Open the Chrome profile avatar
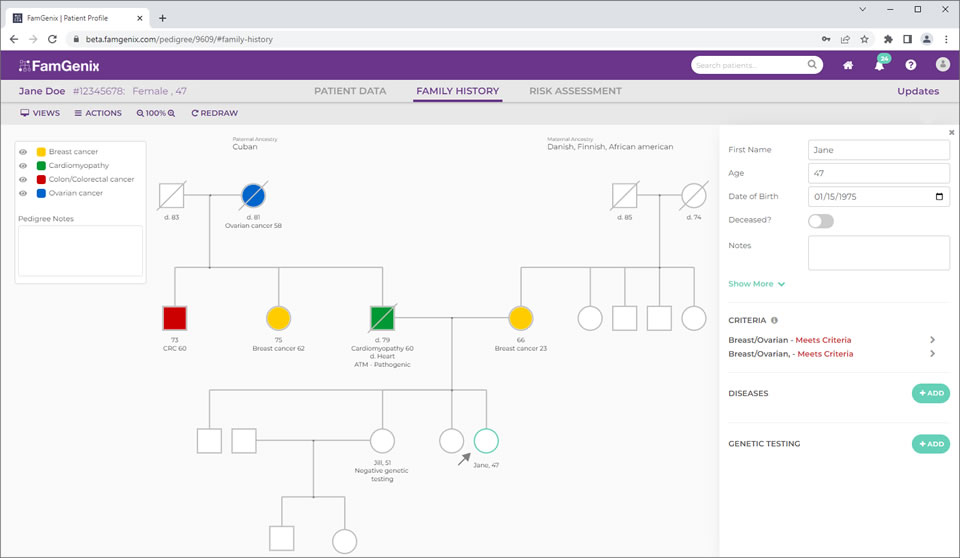960x558 pixels. 927,39
